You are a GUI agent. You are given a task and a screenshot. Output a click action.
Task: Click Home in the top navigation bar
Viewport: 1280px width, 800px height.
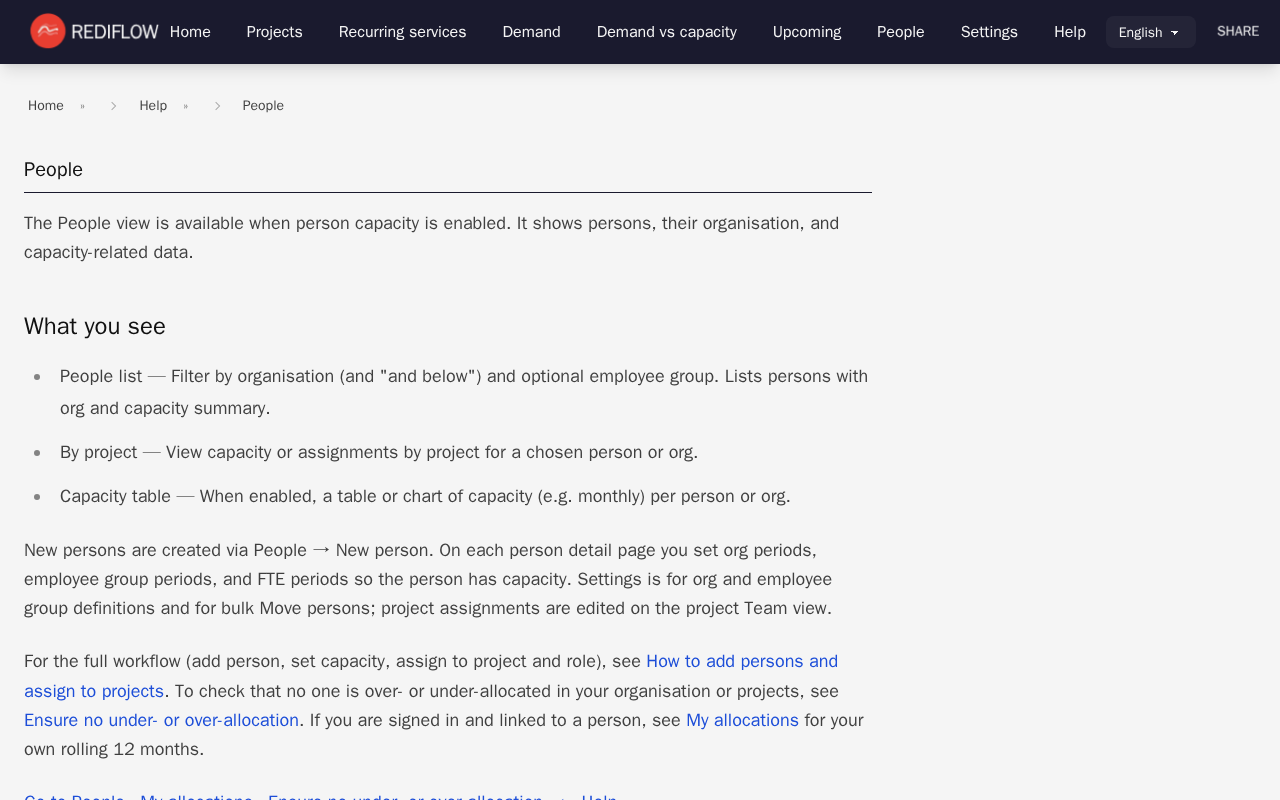coord(190,32)
